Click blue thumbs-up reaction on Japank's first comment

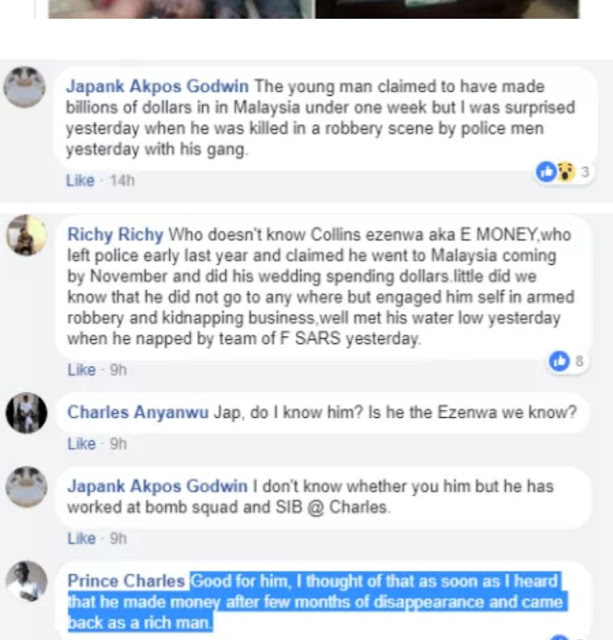click(547, 172)
